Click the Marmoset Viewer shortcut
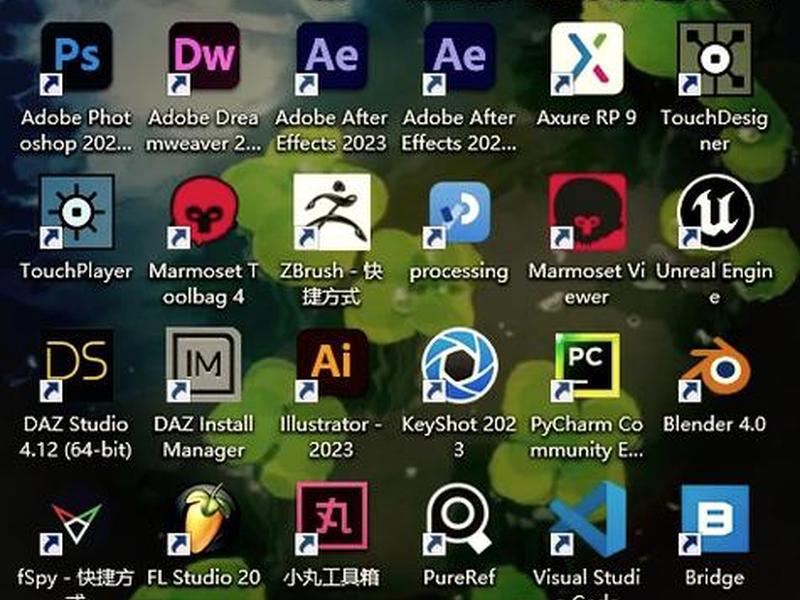Image resolution: width=800 pixels, height=600 pixels. click(x=588, y=211)
